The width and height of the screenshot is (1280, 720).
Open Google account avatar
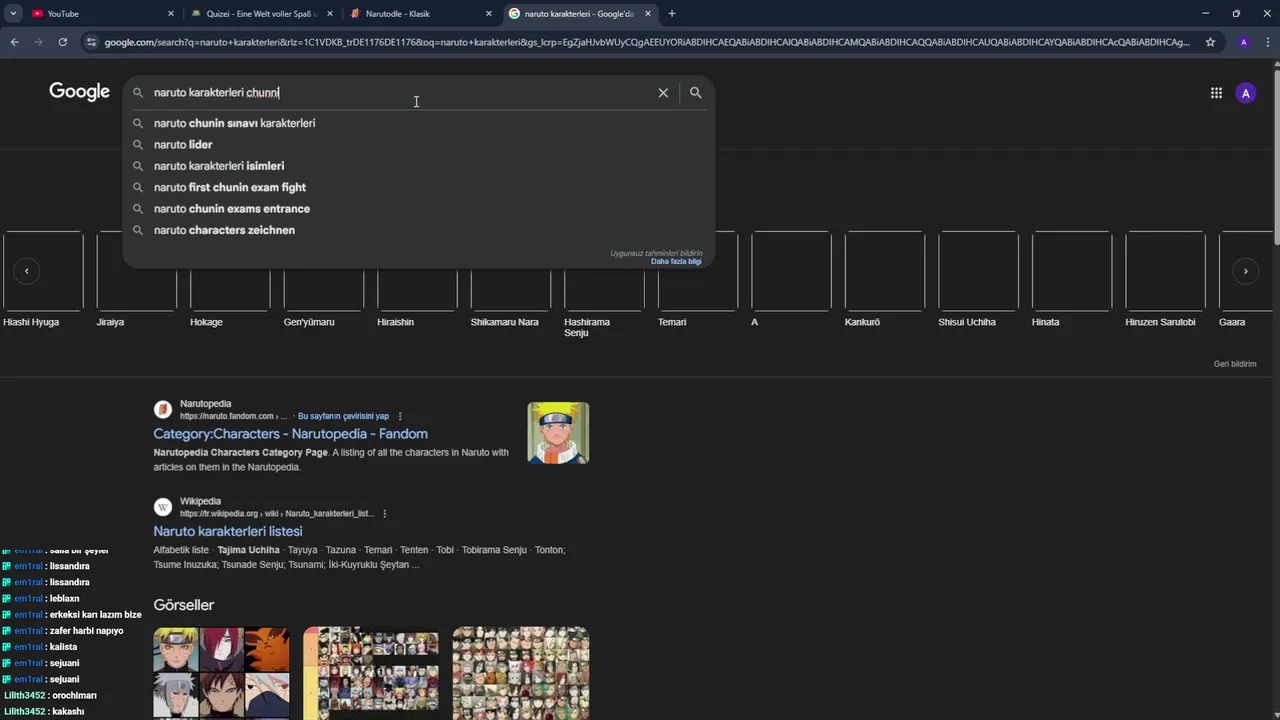pyautogui.click(x=1245, y=93)
